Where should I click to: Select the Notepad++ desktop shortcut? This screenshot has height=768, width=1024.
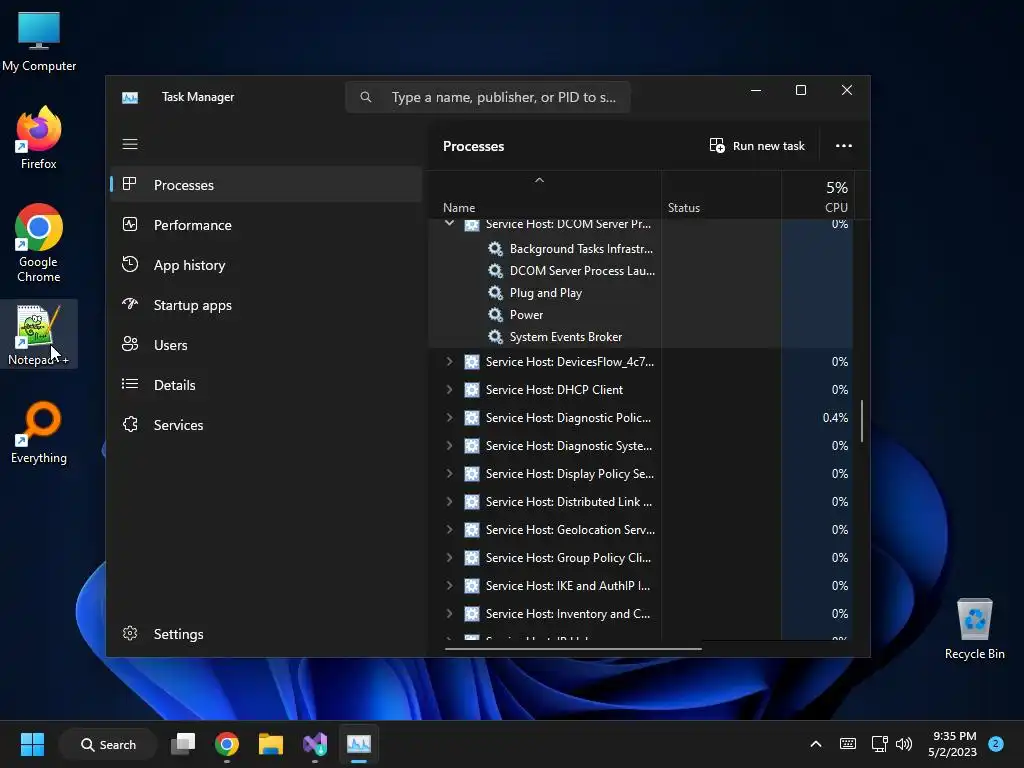pos(39,335)
